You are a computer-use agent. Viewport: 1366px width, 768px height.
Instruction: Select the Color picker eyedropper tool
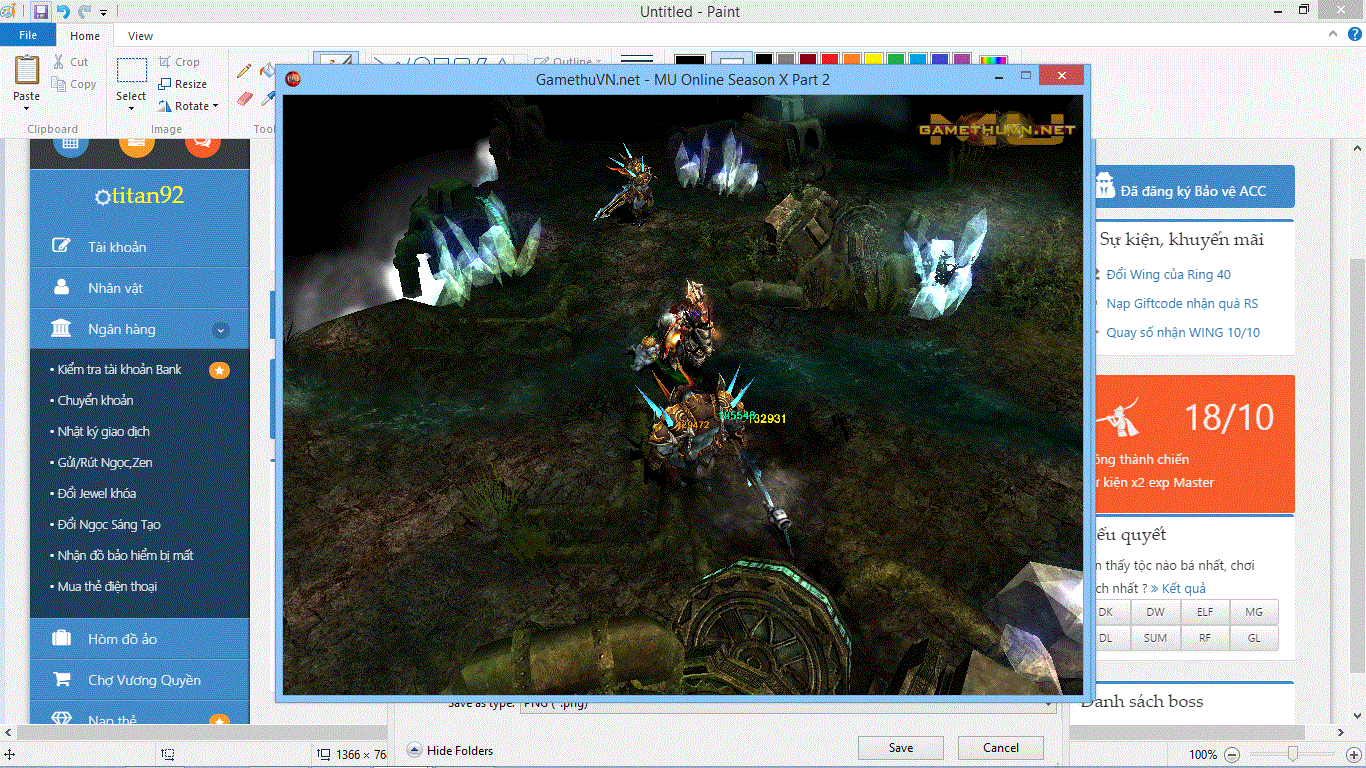pos(268,99)
